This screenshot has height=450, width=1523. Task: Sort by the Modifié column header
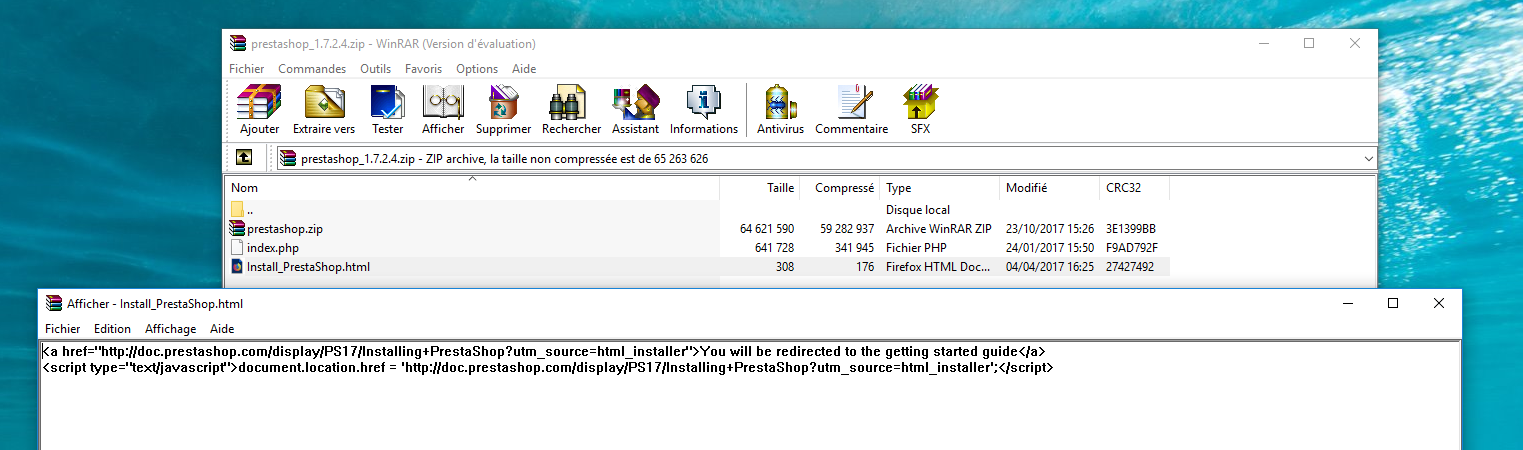click(x=1051, y=188)
